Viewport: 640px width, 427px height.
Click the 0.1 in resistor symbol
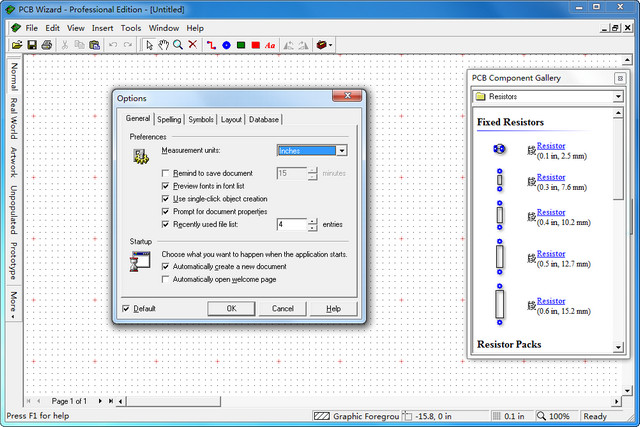499,149
